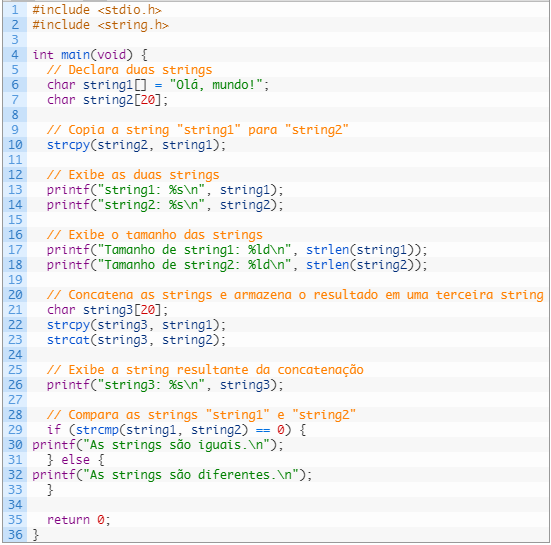Click the strcmp function name on line 29
Image resolution: width=551 pixels, height=545 pixels.
point(97,430)
